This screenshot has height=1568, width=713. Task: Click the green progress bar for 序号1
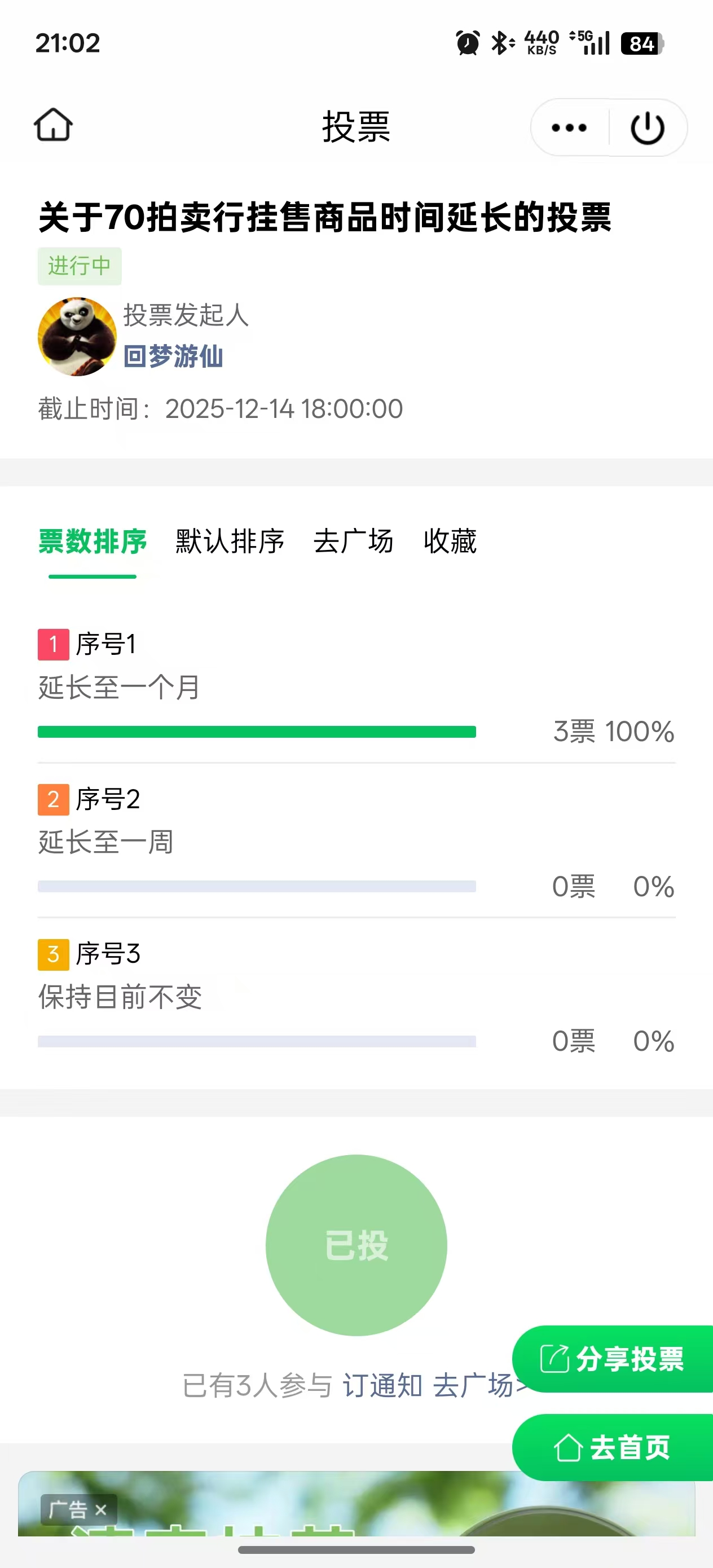256,732
